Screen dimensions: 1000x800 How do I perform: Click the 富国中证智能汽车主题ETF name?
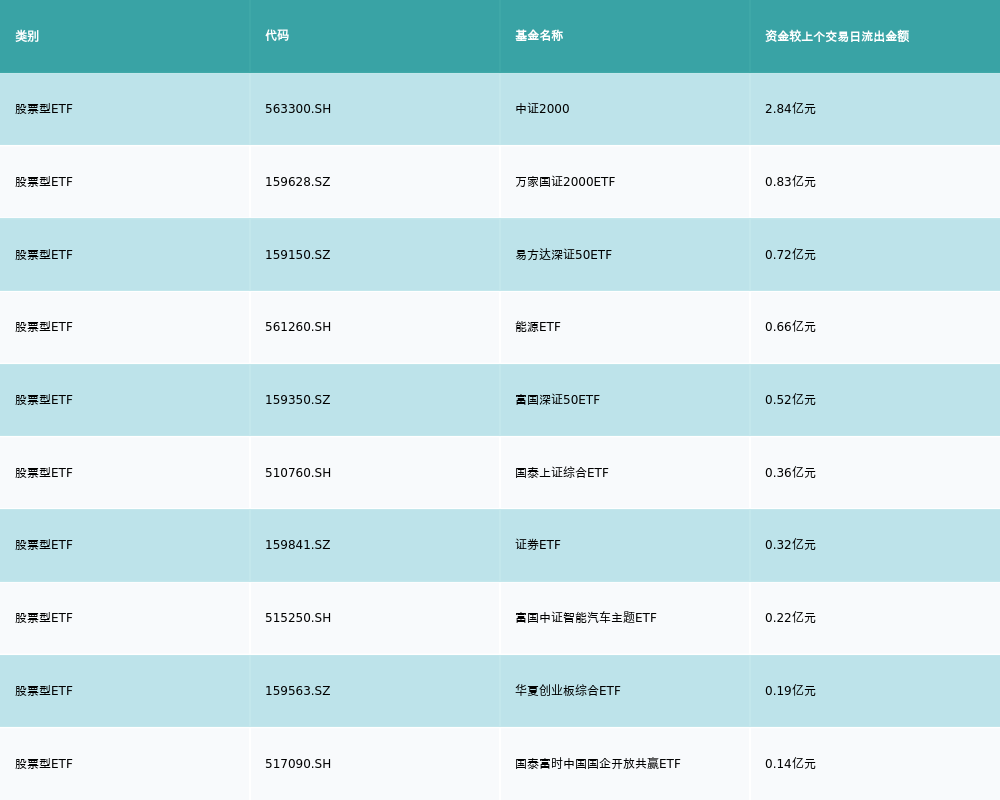585,618
